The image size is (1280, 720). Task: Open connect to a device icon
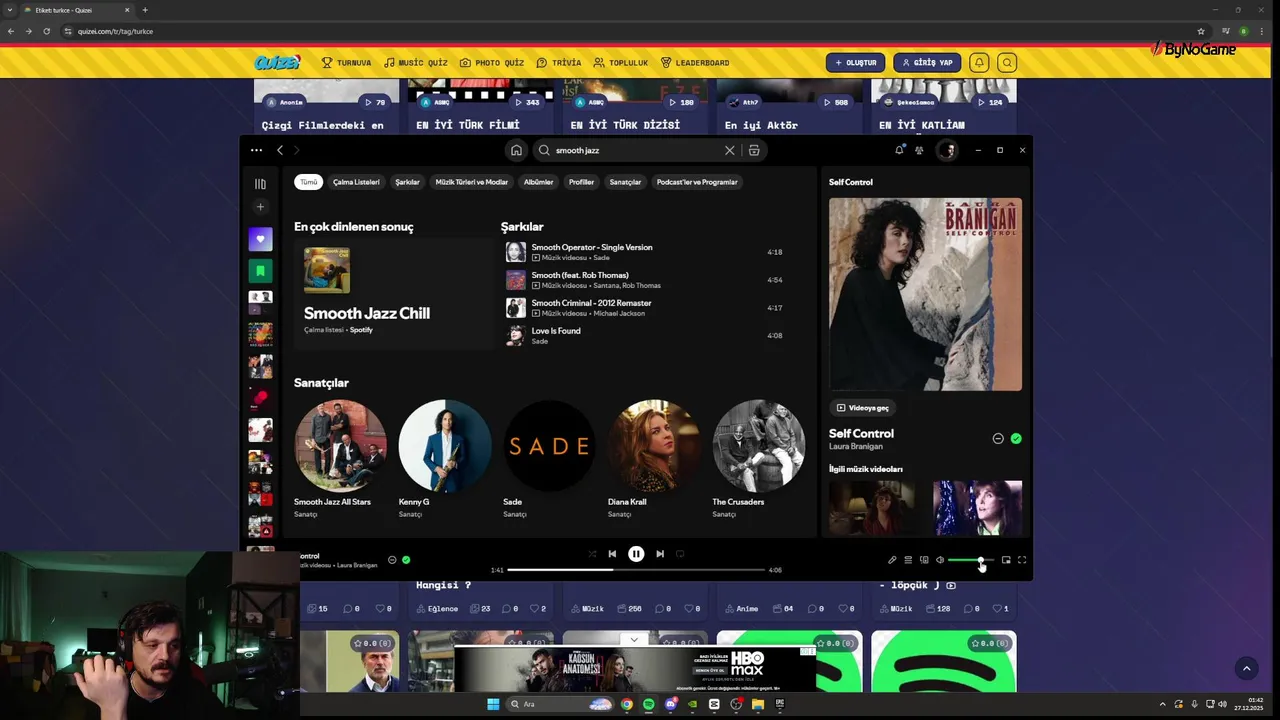(924, 560)
